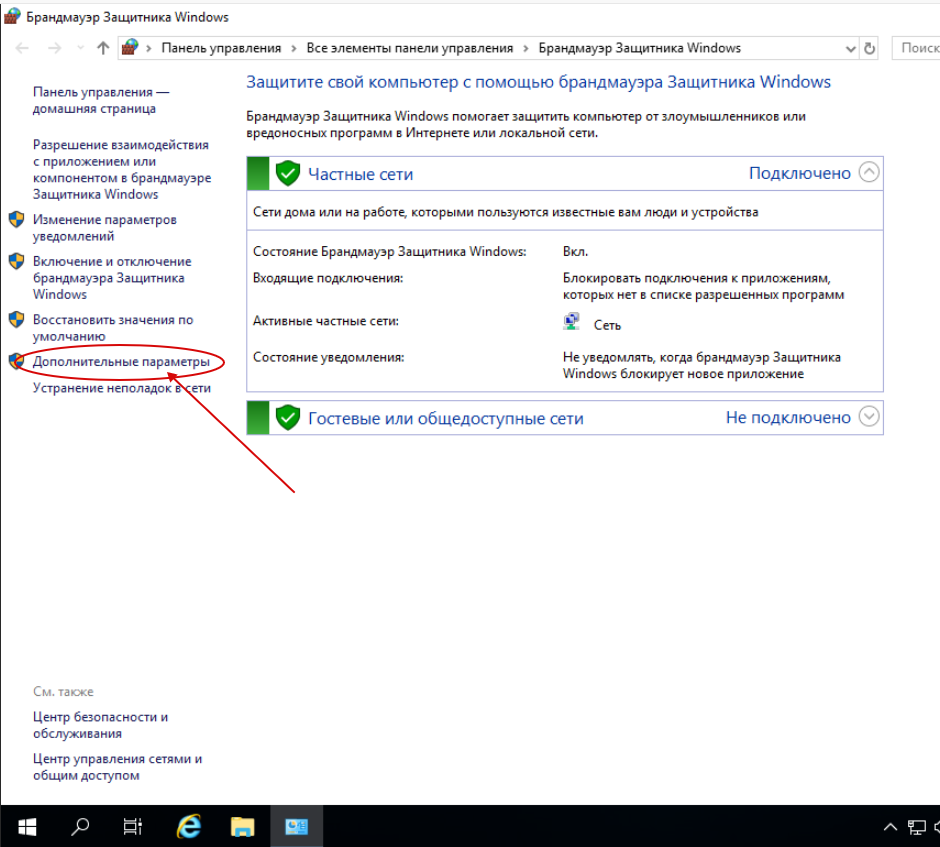Screen dimensions: 940x847
Task: Click shield icon beside 'Восстановить значения'
Action: (17, 319)
